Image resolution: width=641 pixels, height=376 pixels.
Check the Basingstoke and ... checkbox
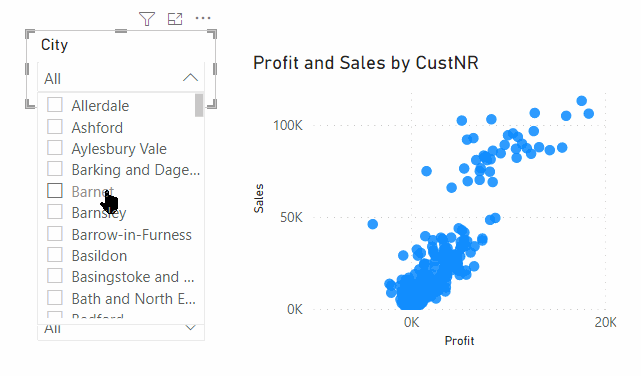pyautogui.click(x=55, y=276)
